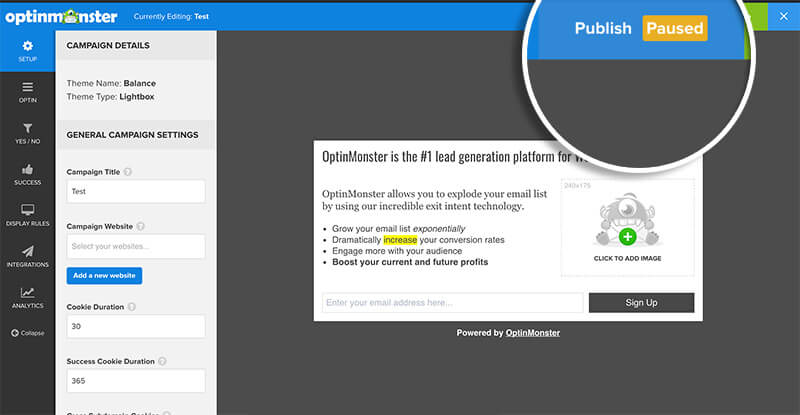Click the green plus add-image icon
This screenshot has height=415, width=800.
(x=628, y=236)
